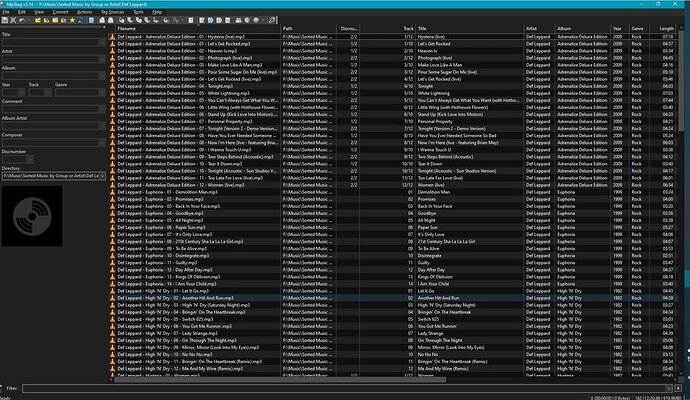This screenshot has height=400, width=690.
Task: Select title cell 'Lady Strange'
Action: [431, 333]
